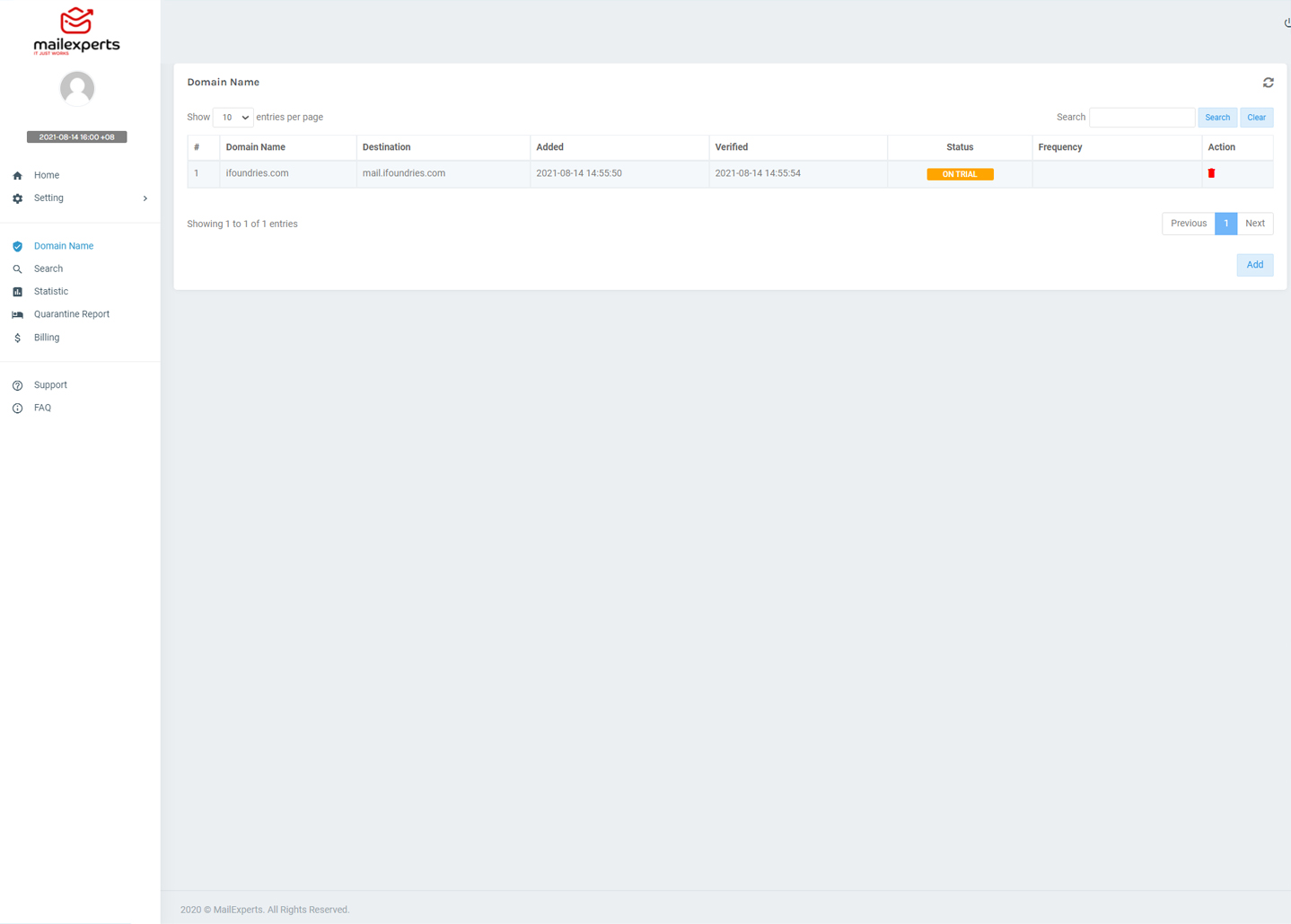Click the FAQ info icon

click(x=17, y=407)
